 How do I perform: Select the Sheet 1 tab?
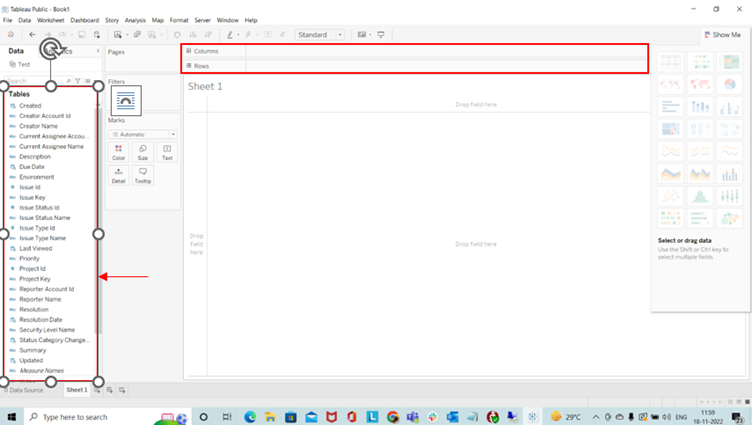point(77,390)
